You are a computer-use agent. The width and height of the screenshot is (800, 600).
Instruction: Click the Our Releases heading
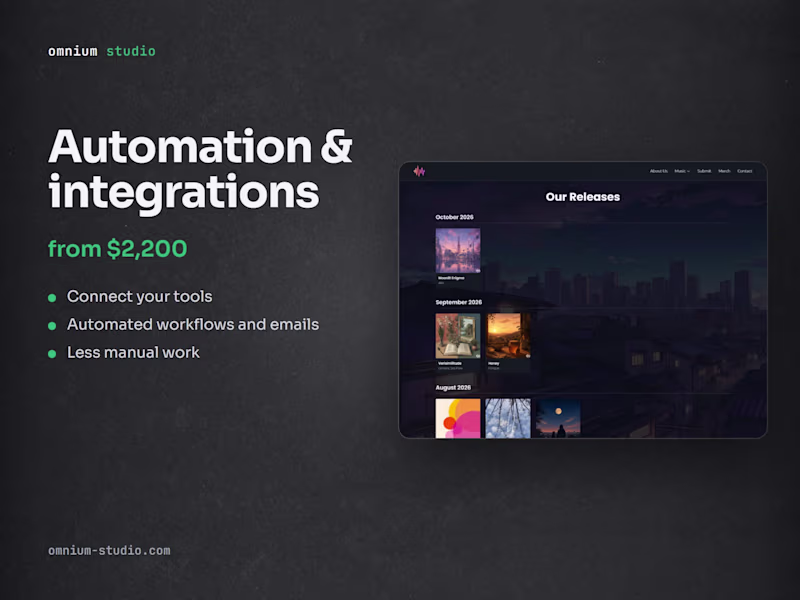tap(583, 197)
